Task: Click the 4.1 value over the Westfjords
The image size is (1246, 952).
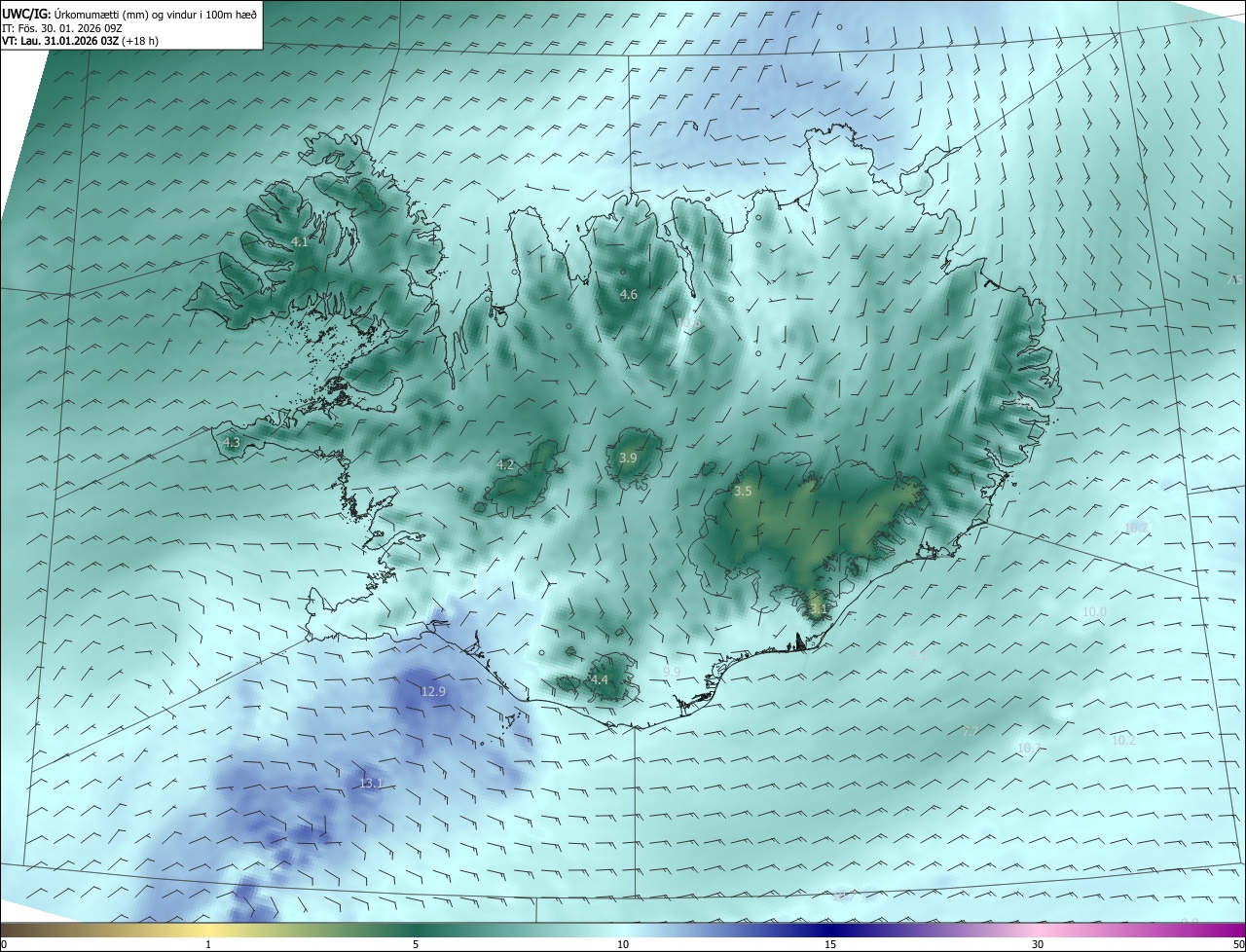Action: [300, 241]
